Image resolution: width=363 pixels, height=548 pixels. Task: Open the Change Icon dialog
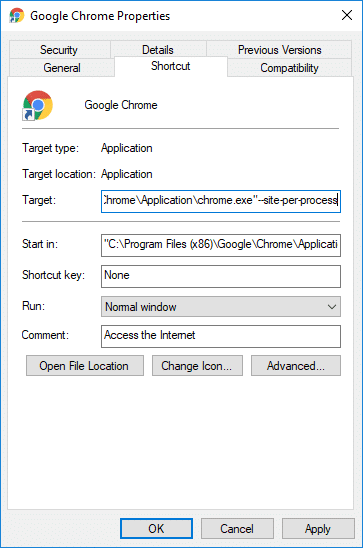click(197, 366)
